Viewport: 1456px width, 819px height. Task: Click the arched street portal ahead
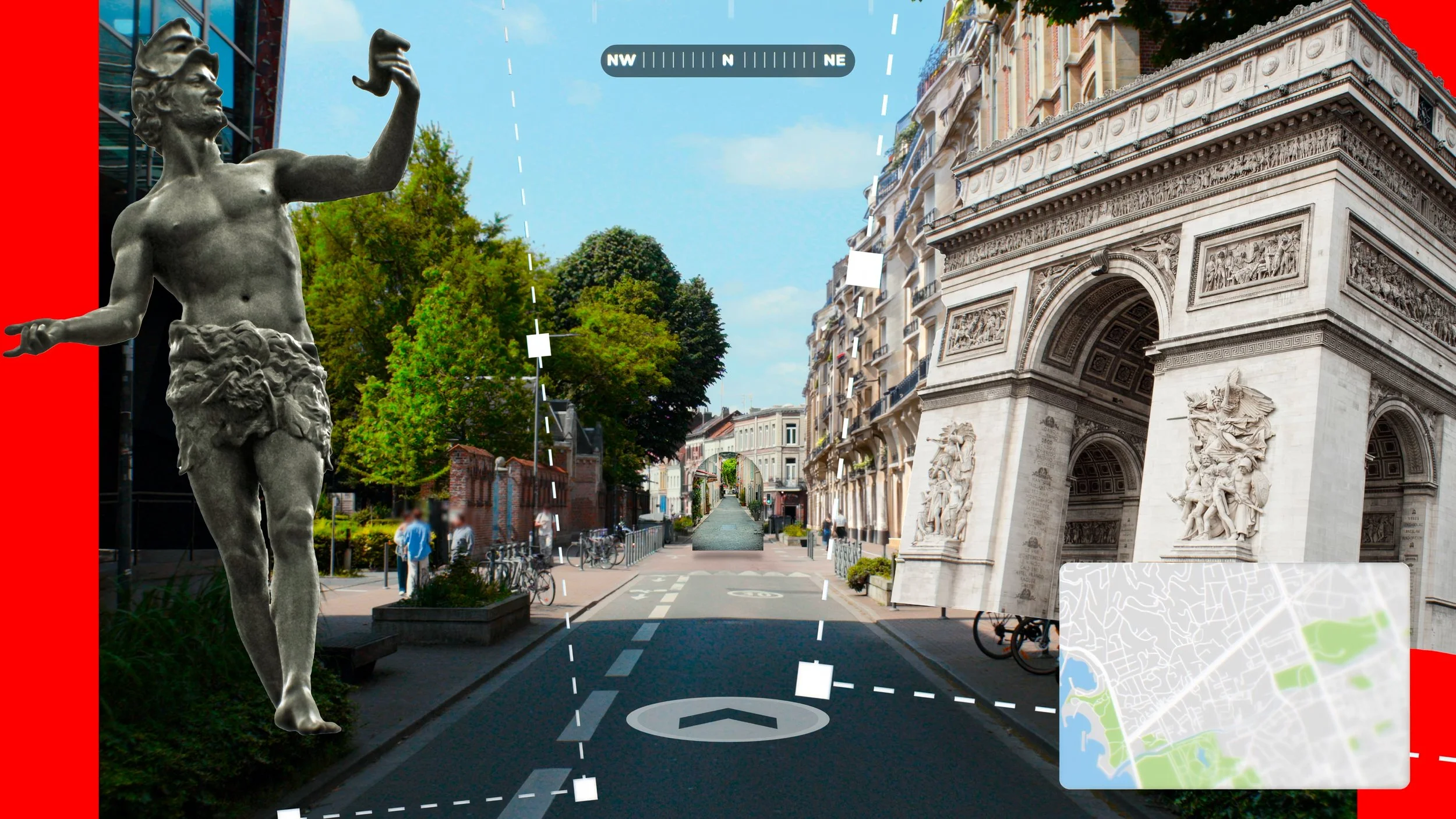727,502
